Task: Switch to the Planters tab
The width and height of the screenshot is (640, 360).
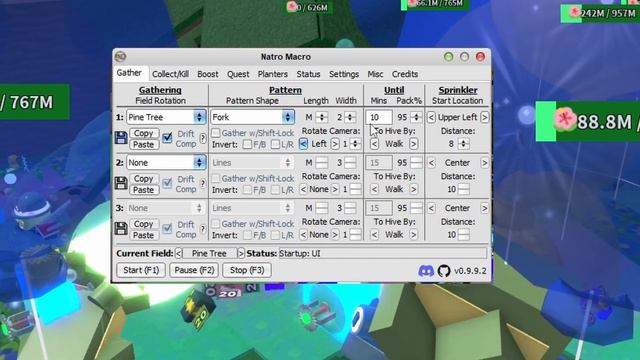Action: [x=273, y=74]
